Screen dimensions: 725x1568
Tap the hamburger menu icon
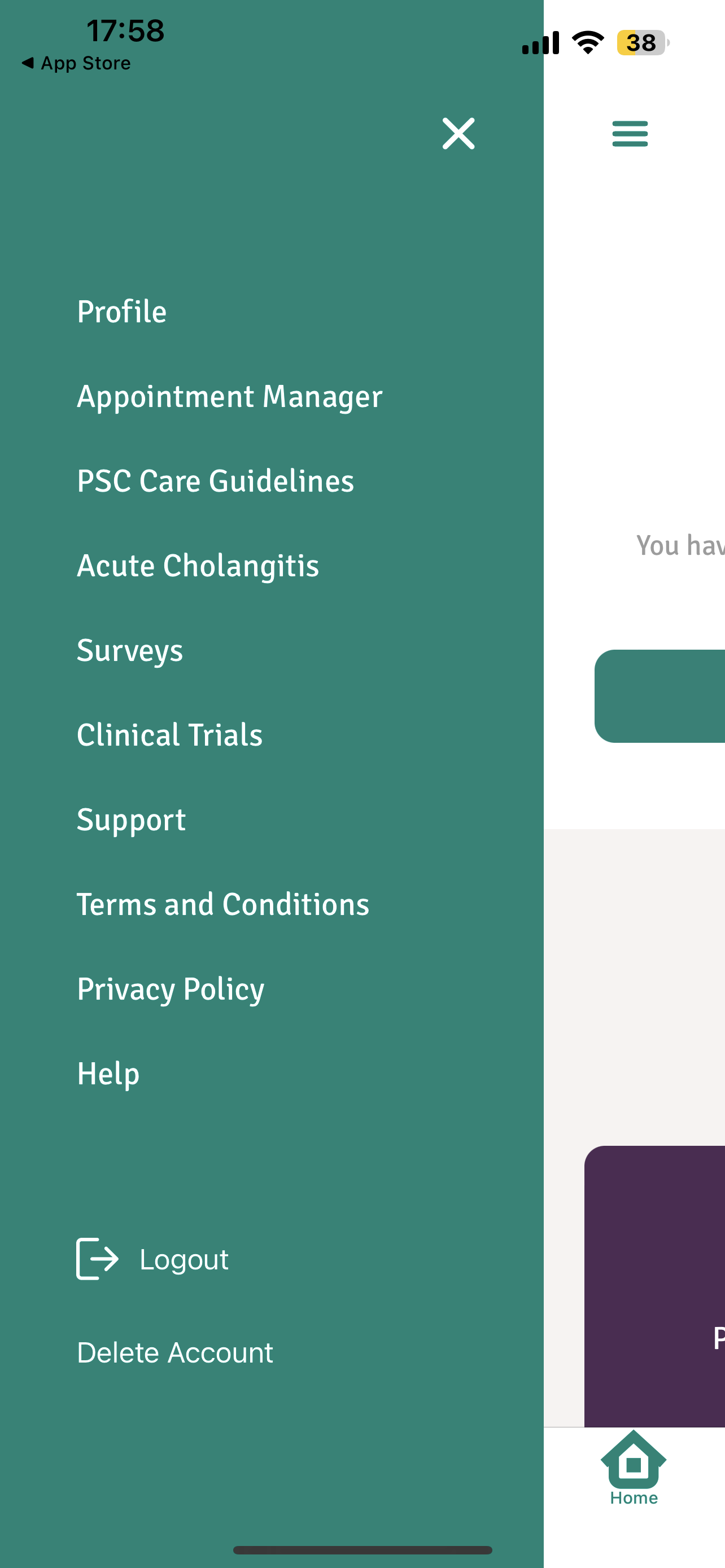tap(630, 133)
